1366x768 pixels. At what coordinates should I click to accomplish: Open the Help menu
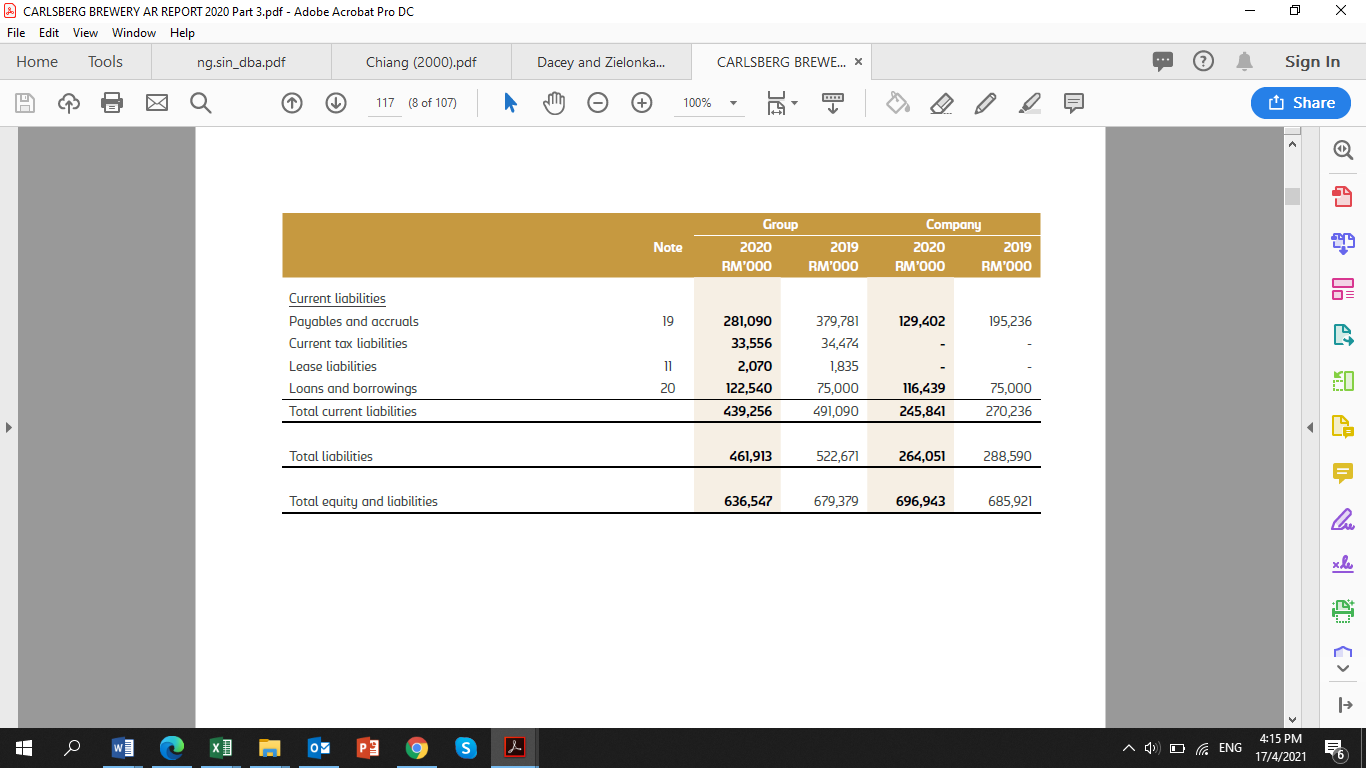pyautogui.click(x=182, y=33)
